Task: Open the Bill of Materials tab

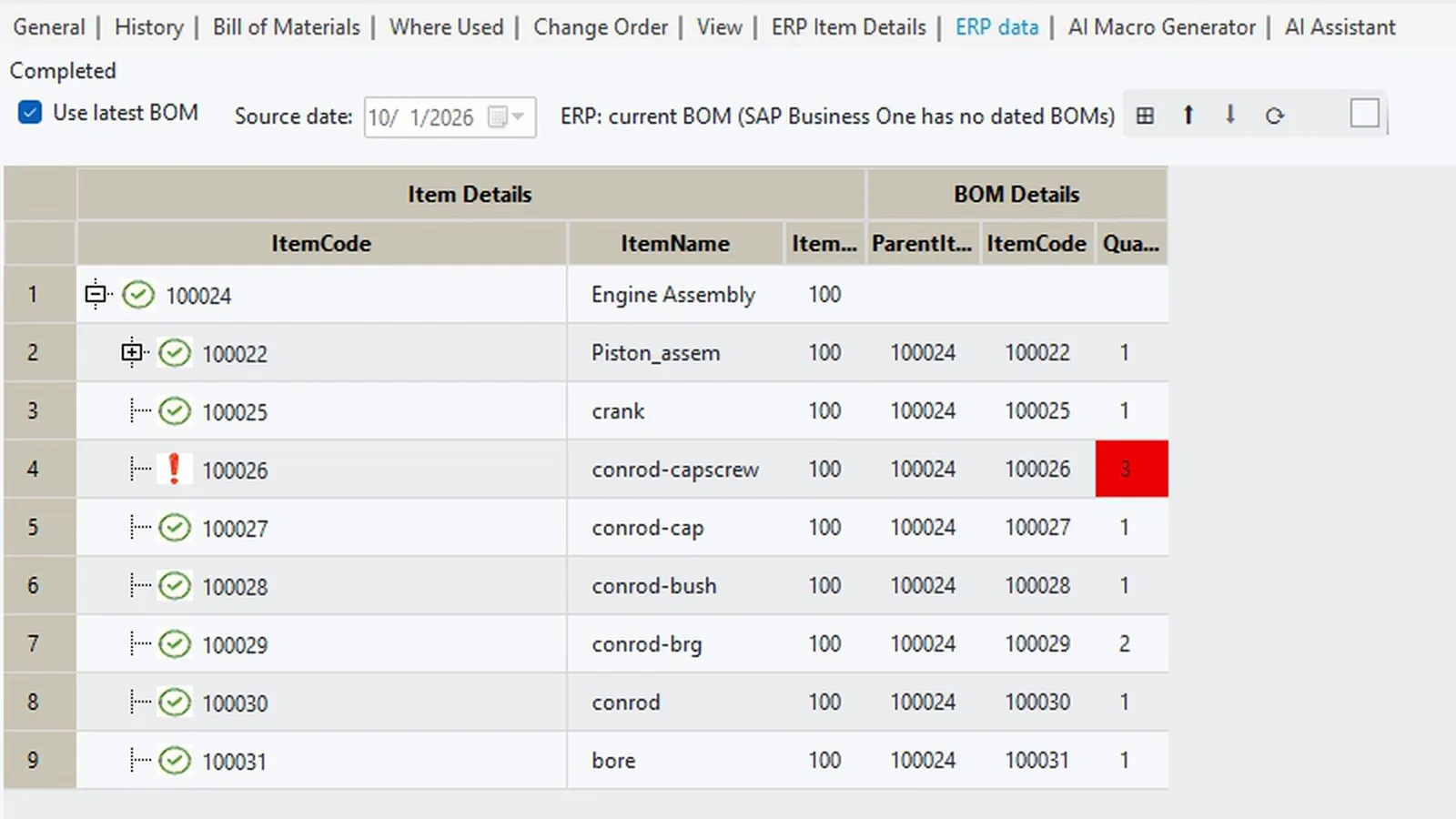Action: point(287,27)
